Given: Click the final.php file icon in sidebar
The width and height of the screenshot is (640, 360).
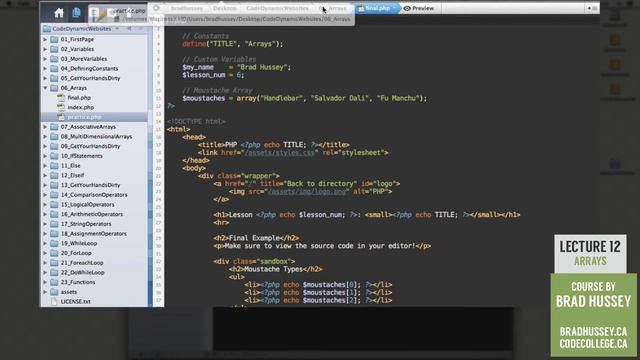Looking at the screenshot, I should [x=61, y=98].
